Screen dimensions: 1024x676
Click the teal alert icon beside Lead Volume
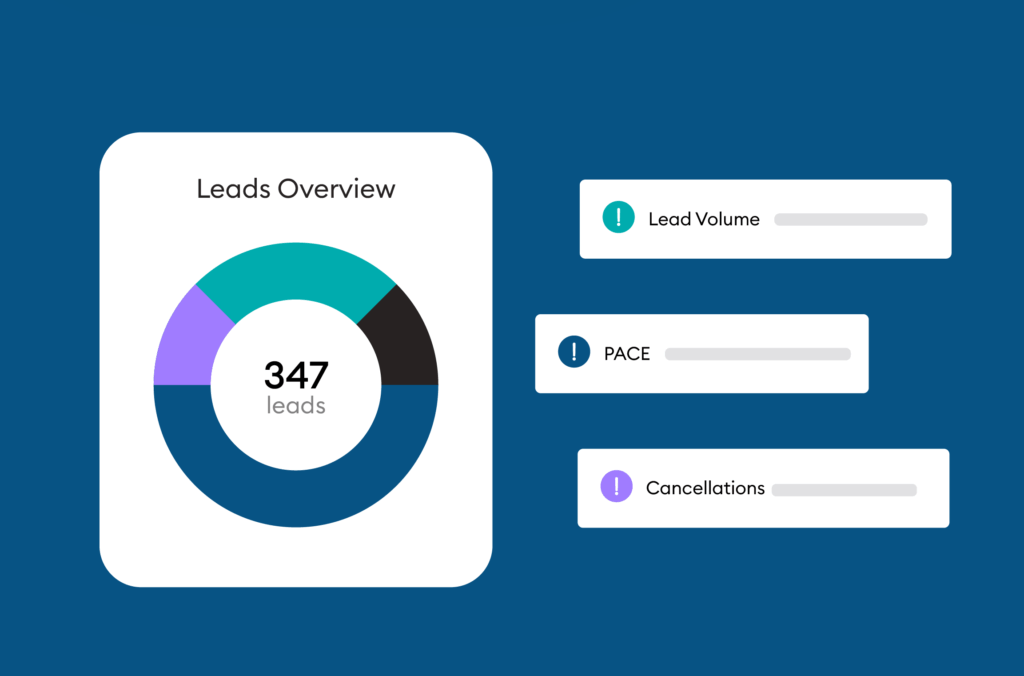[x=618, y=218]
